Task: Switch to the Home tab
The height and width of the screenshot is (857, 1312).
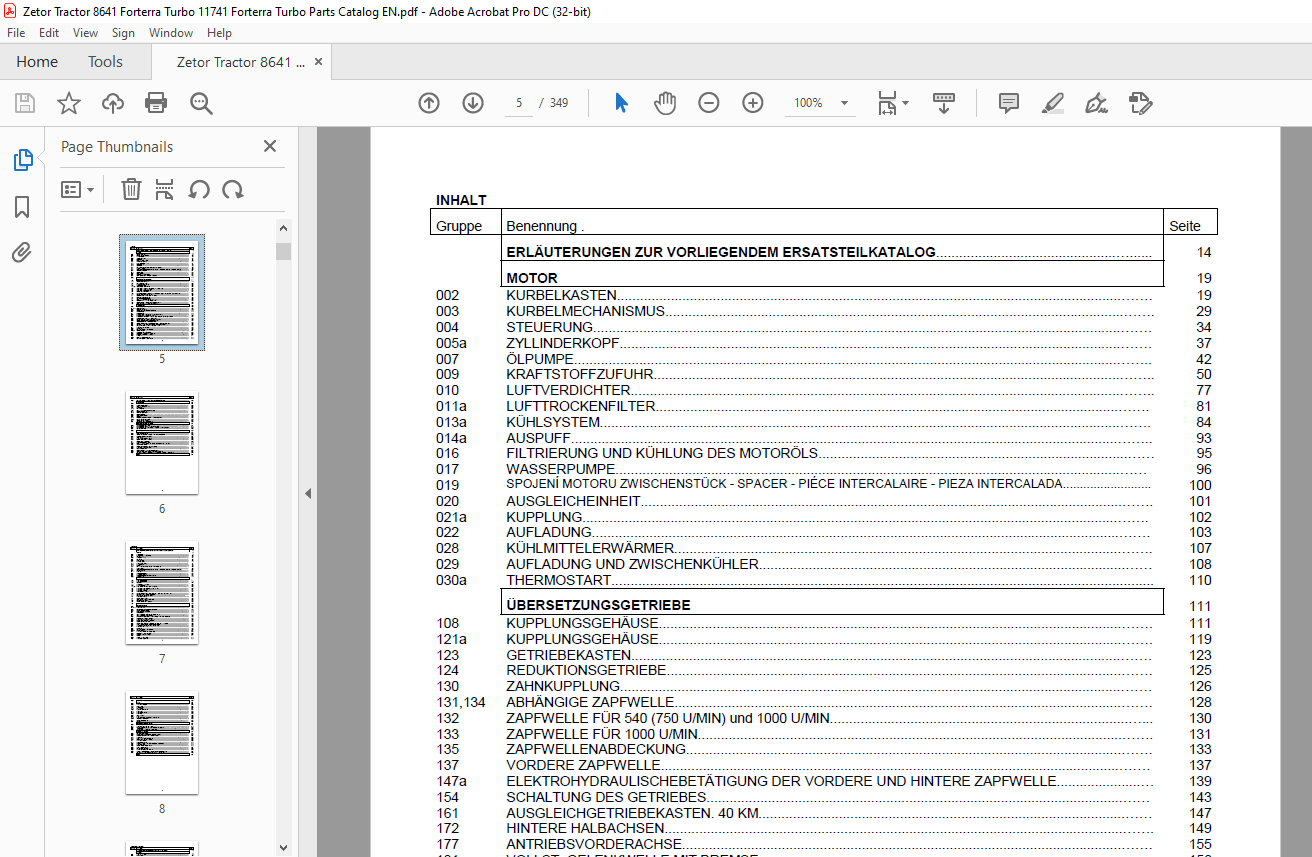Action: tap(37, 62)
